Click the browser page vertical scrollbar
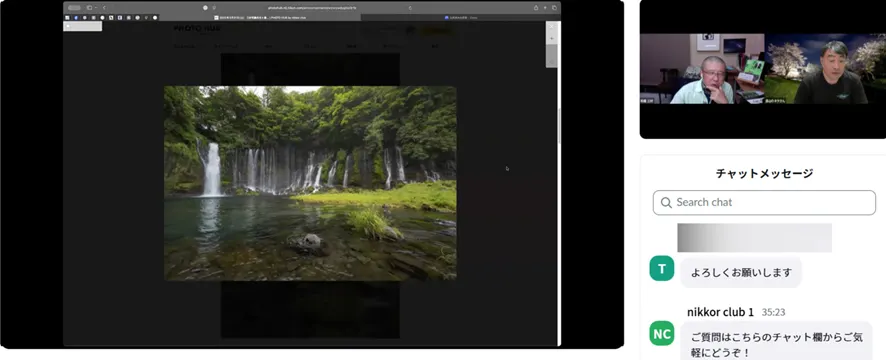This screenshot has width=886, height=360. tap(559, 125)
